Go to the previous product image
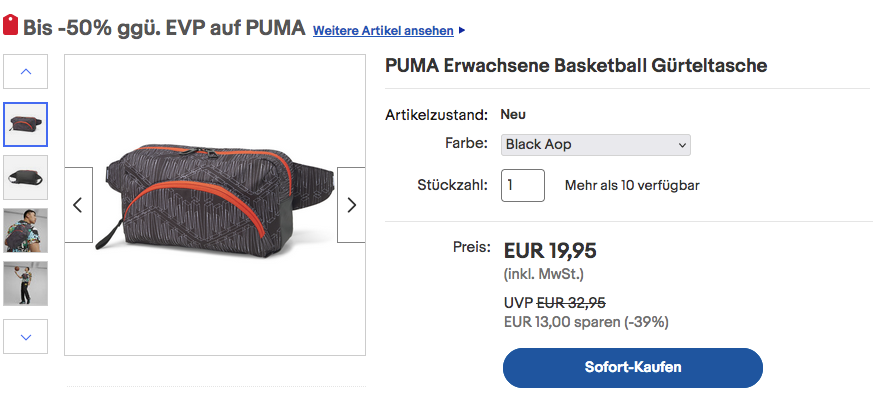The image size is (884, 394). pyautogui.click(x=78, y=205)
